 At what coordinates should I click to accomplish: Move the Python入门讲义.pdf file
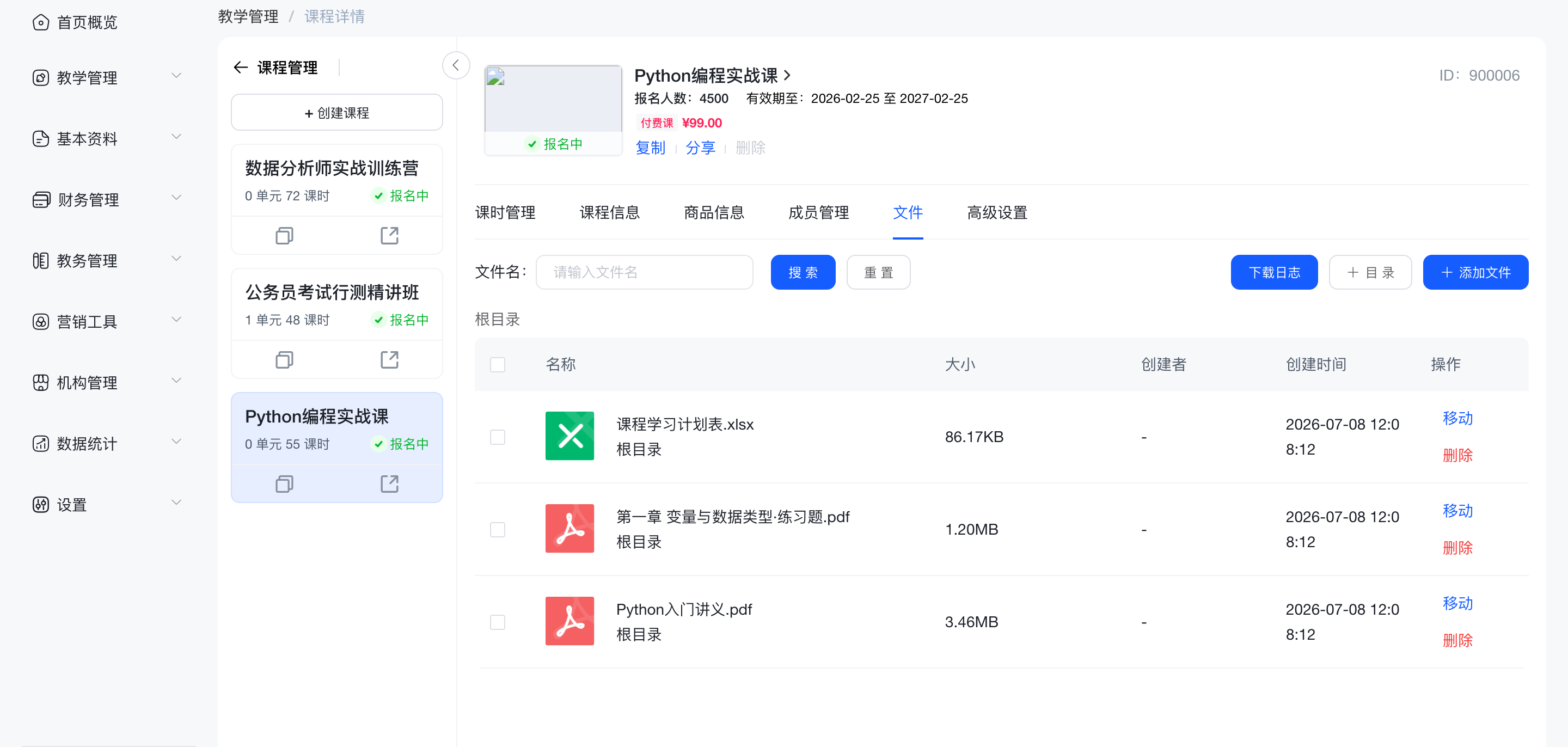(1457, 603)
